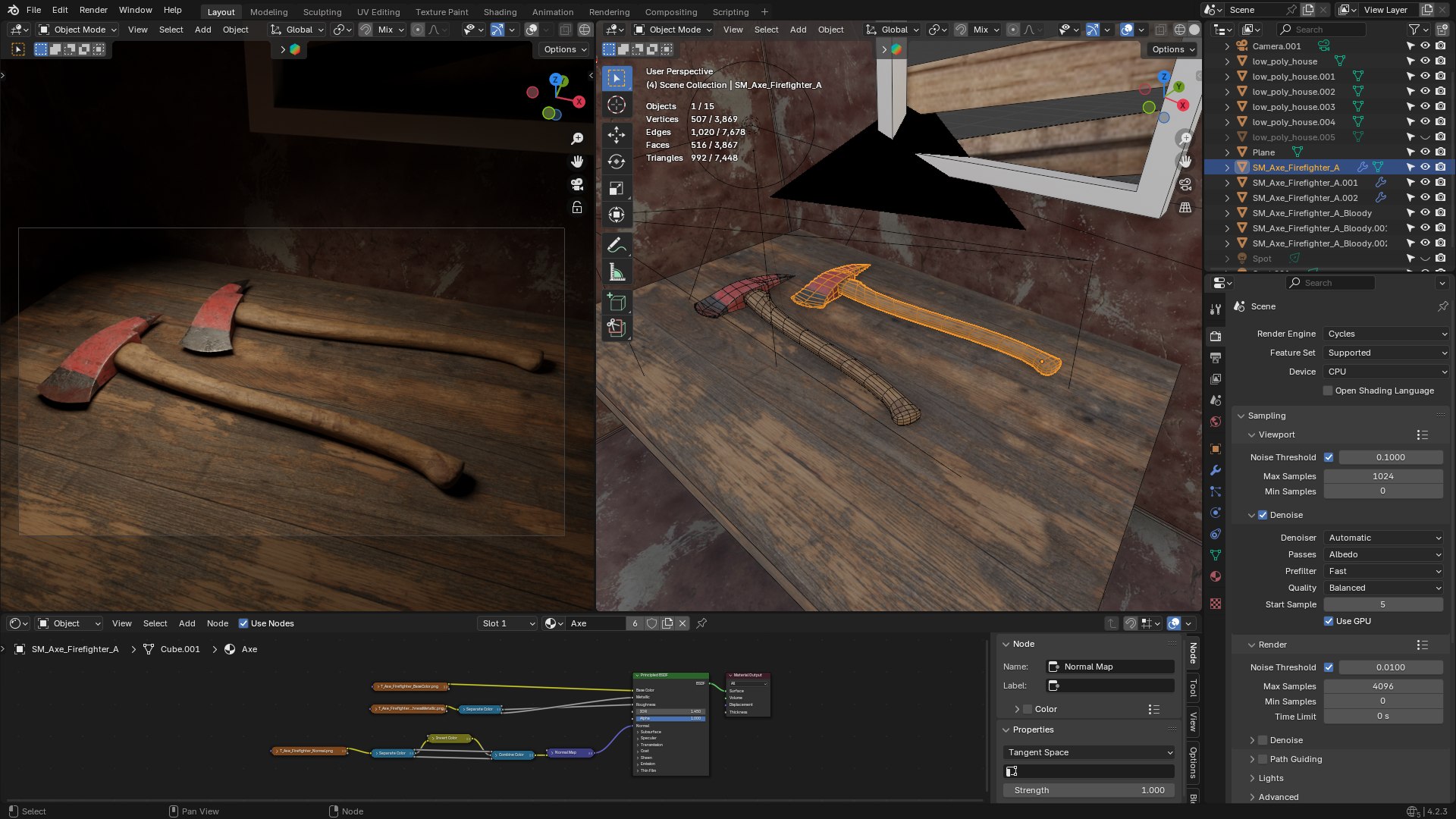Switch to the Shading workspace tab

pos(500,12)
